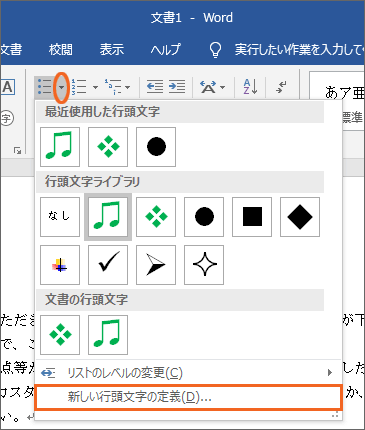Select checkmark bullet in library
Viewport: 365px width, 430px height.
click(108, 265)
